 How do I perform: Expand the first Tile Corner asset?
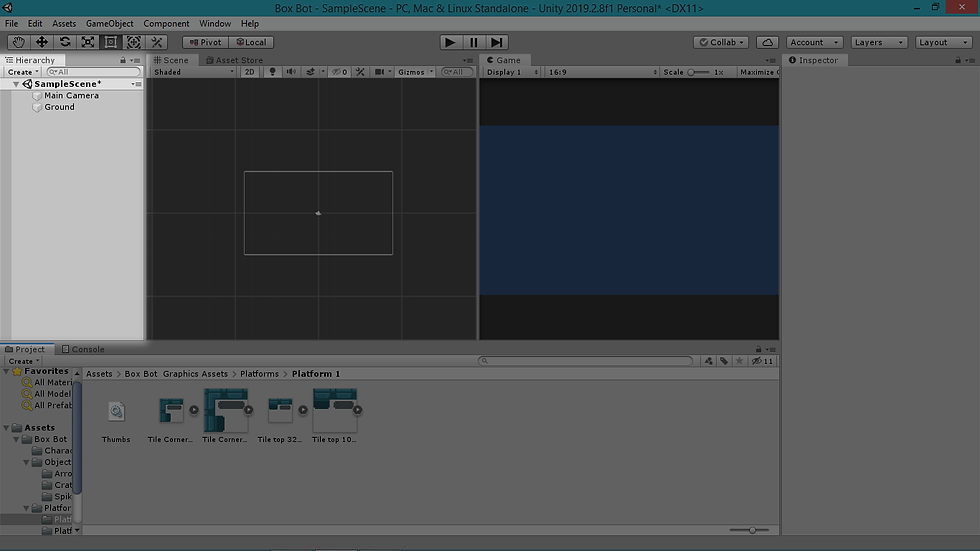coord(194,410)
